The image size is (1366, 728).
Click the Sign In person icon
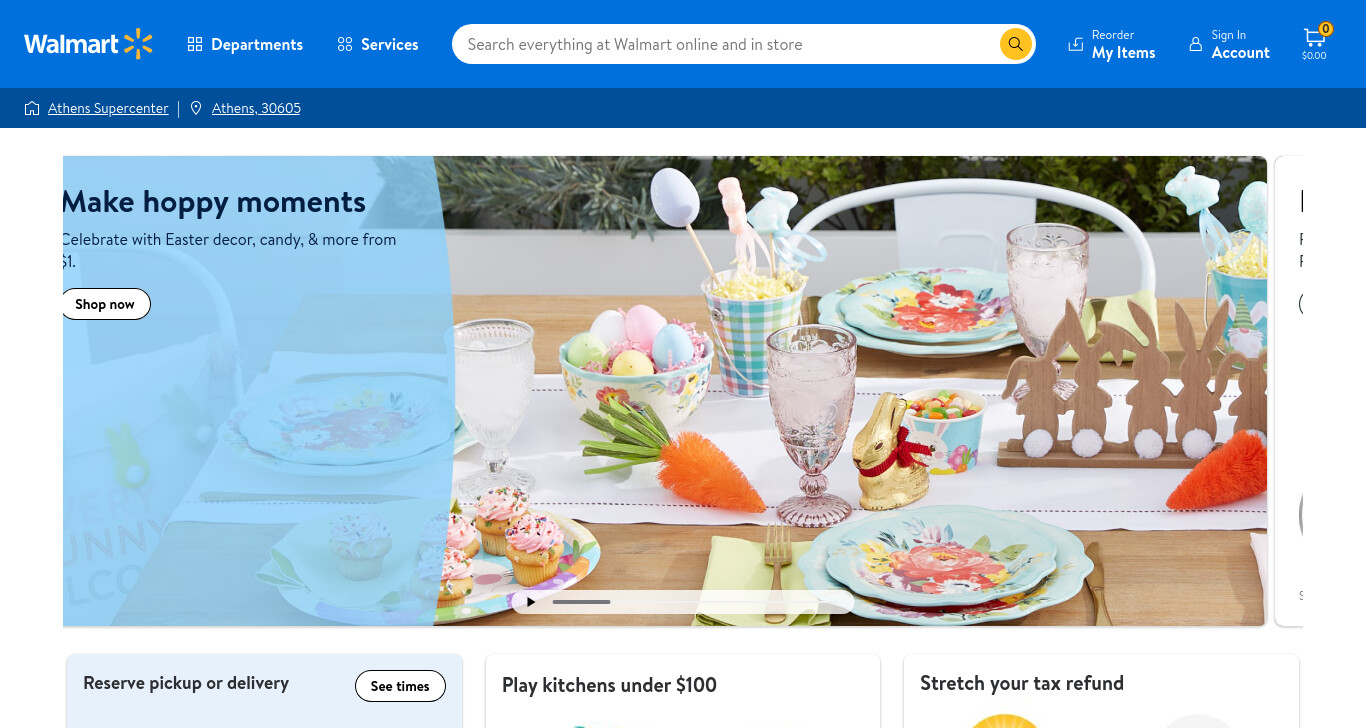1195,44
